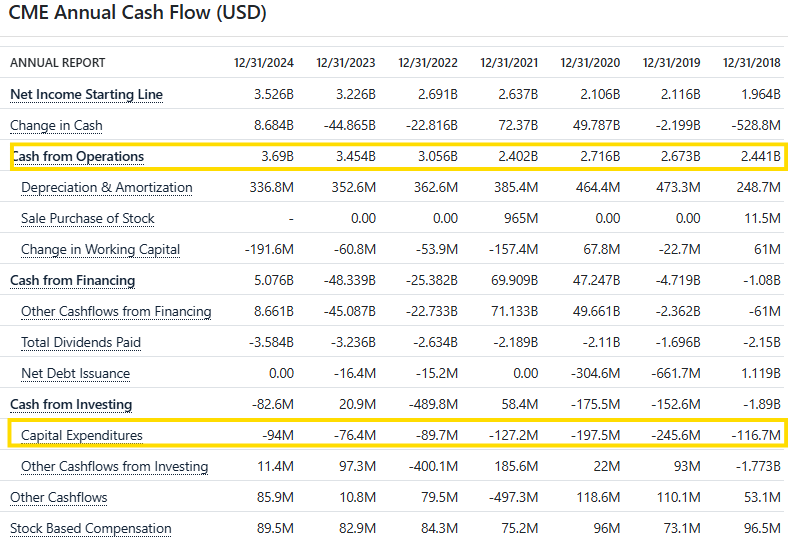Click cash from financing value 5.076B
Viewport: 788px width, 543px height.
[x=274, y=281]
